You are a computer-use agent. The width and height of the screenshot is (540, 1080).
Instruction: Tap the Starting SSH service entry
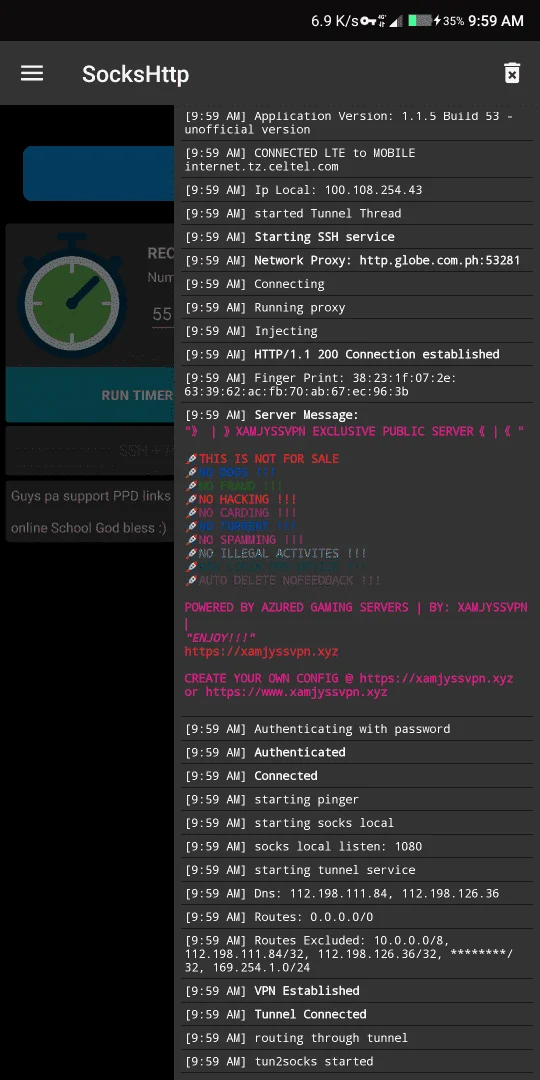[x=357, y=237]
